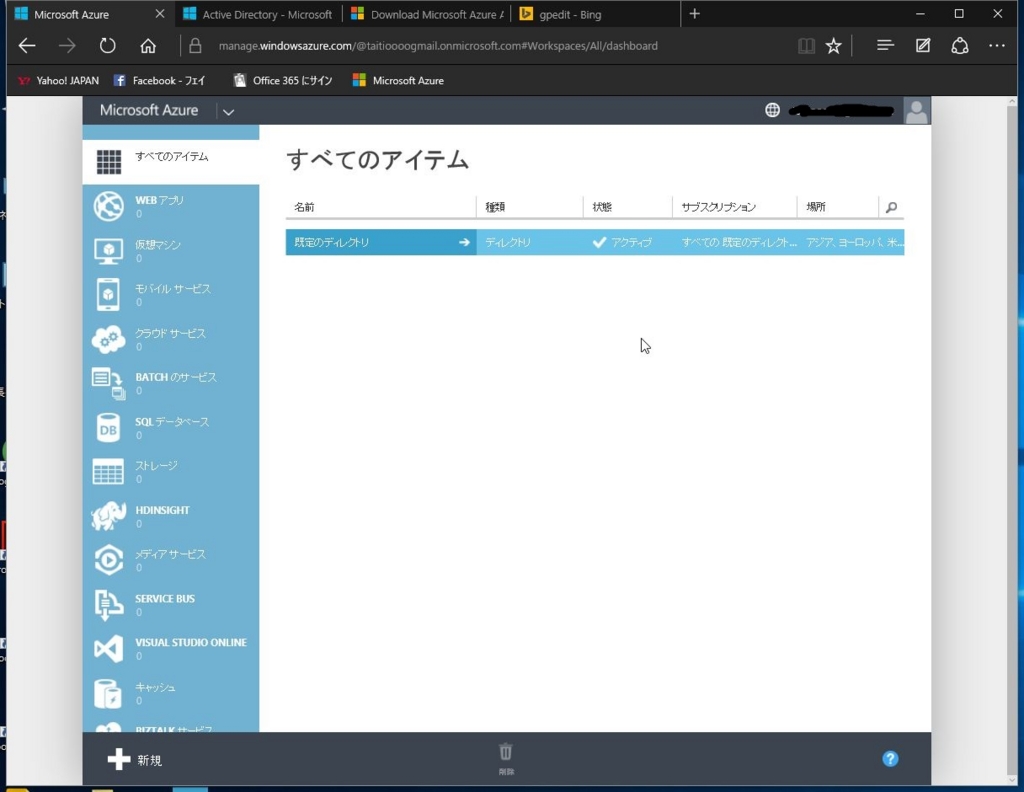Open the SERVICE BUS icon
Image resolution: width=1024 pixels, height=792 pixels.
tap(108, 604)
